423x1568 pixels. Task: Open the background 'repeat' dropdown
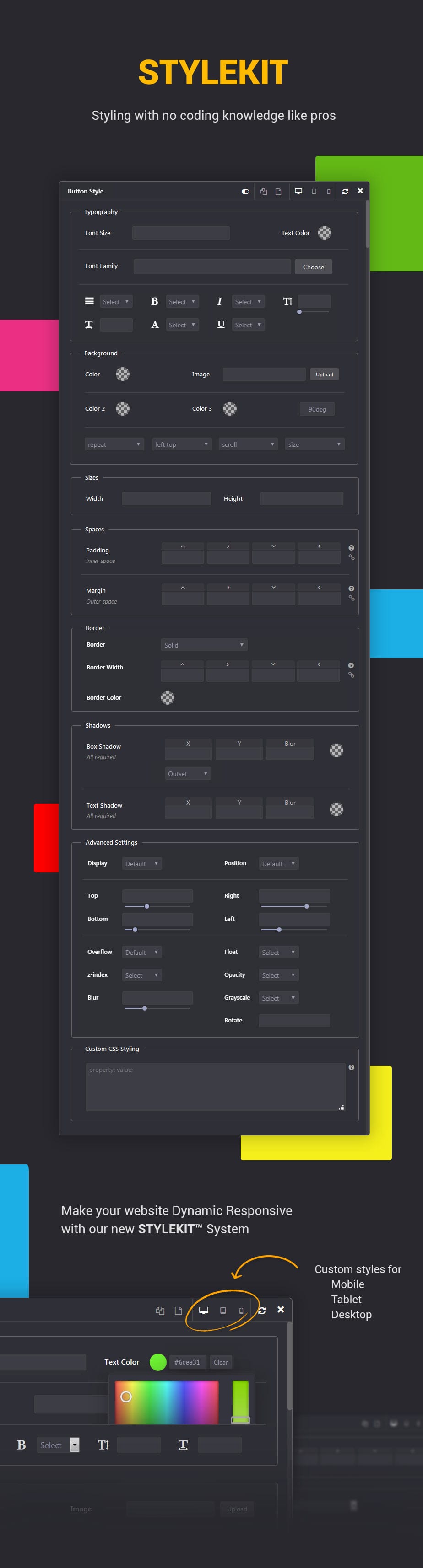pos(114,444)
